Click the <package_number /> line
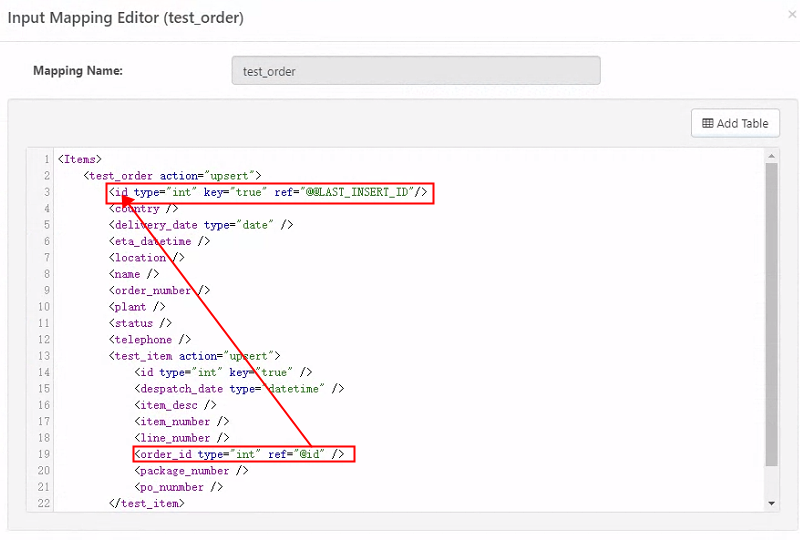800x540 pixels. (191, 470)
